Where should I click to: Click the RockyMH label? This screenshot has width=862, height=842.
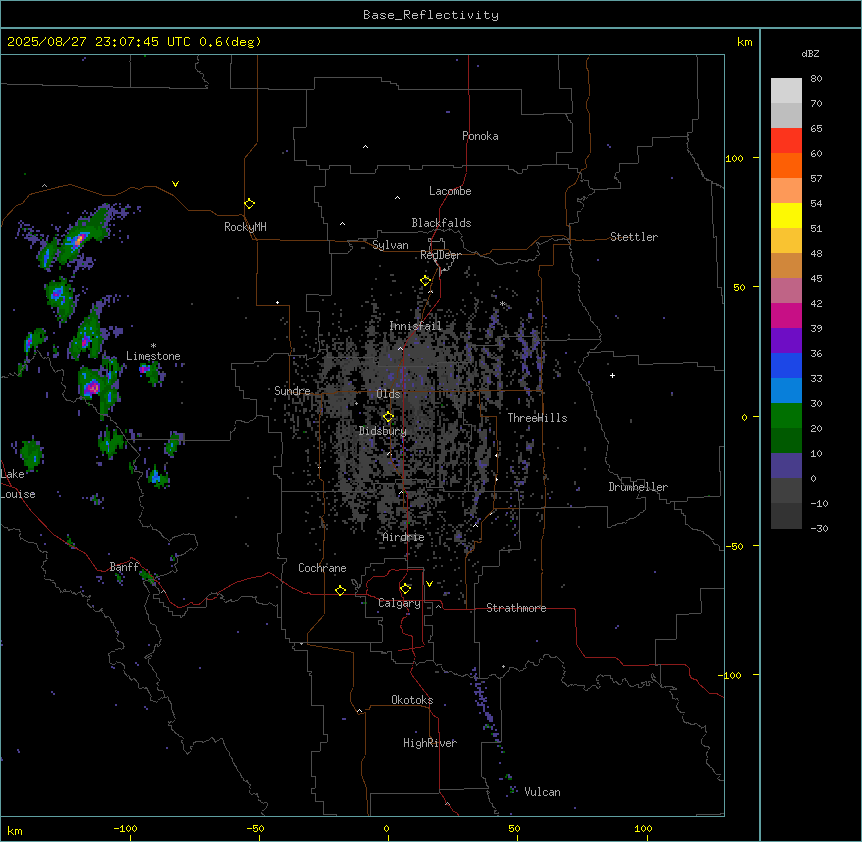(245, 227)
